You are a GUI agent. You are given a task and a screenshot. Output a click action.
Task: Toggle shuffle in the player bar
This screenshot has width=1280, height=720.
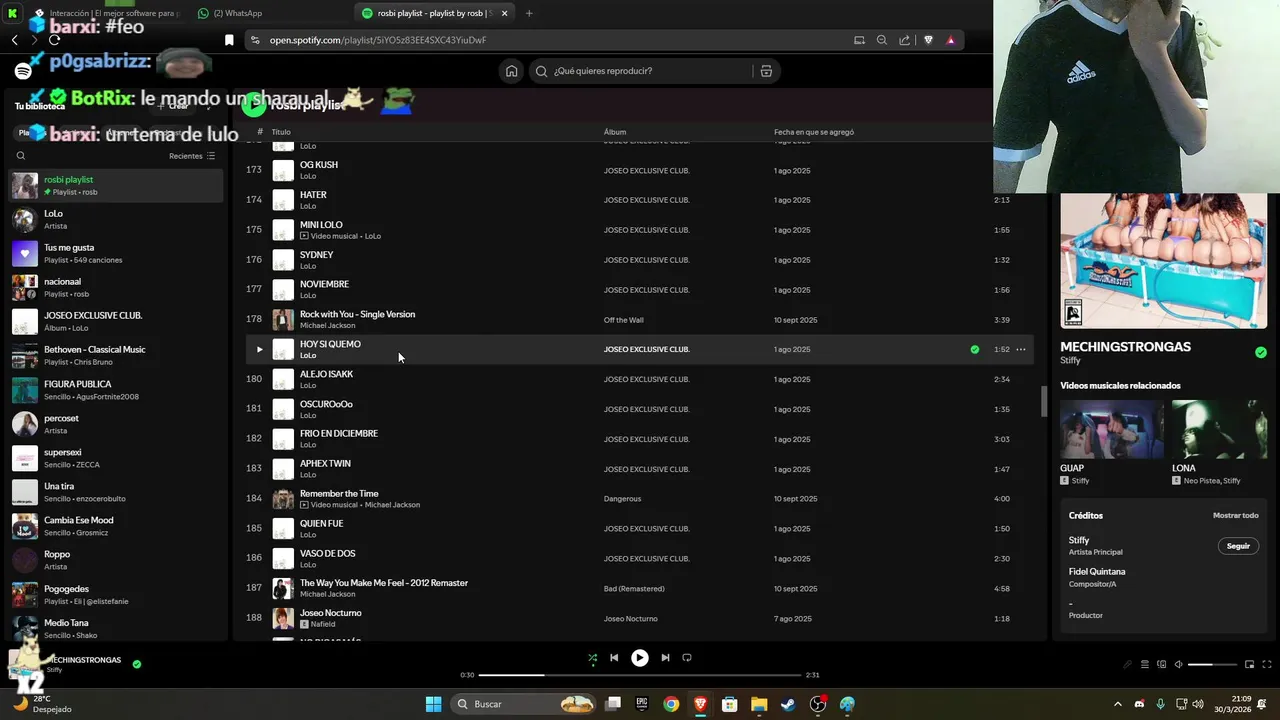point(592,658)
